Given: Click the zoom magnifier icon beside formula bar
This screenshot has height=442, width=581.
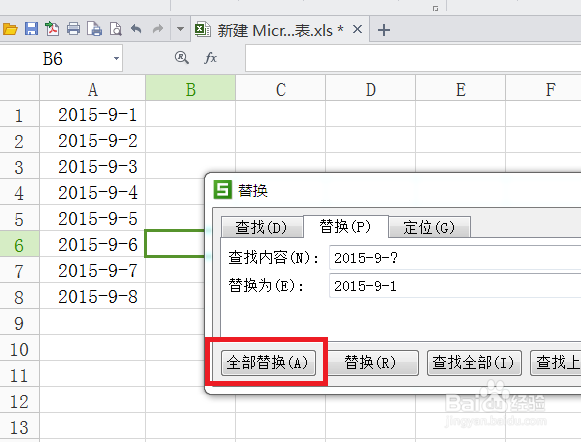Looking at the screenshot, I should (182, 58).
